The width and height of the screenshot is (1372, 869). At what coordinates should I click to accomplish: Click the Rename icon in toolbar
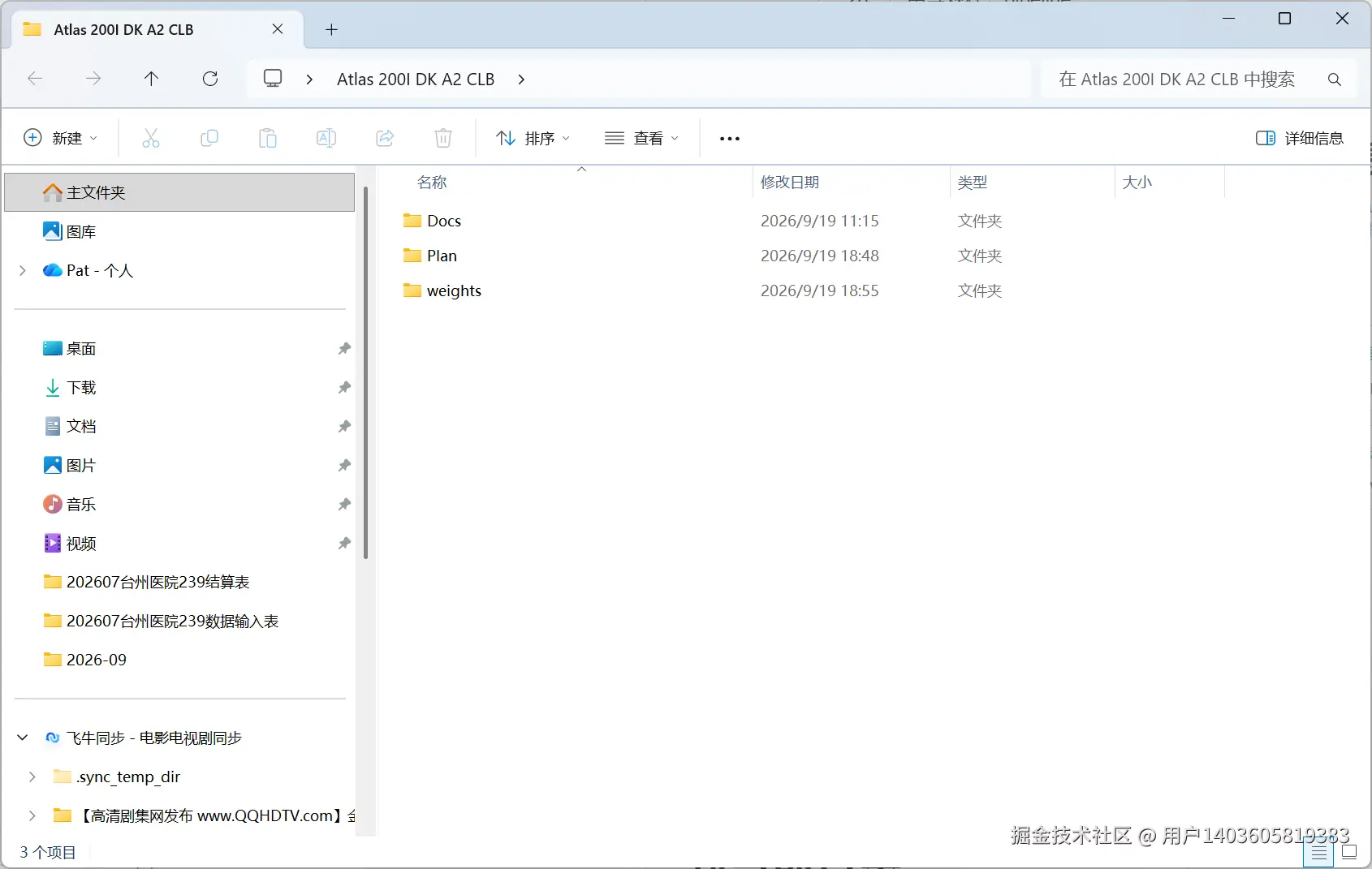tap(326, 138)
